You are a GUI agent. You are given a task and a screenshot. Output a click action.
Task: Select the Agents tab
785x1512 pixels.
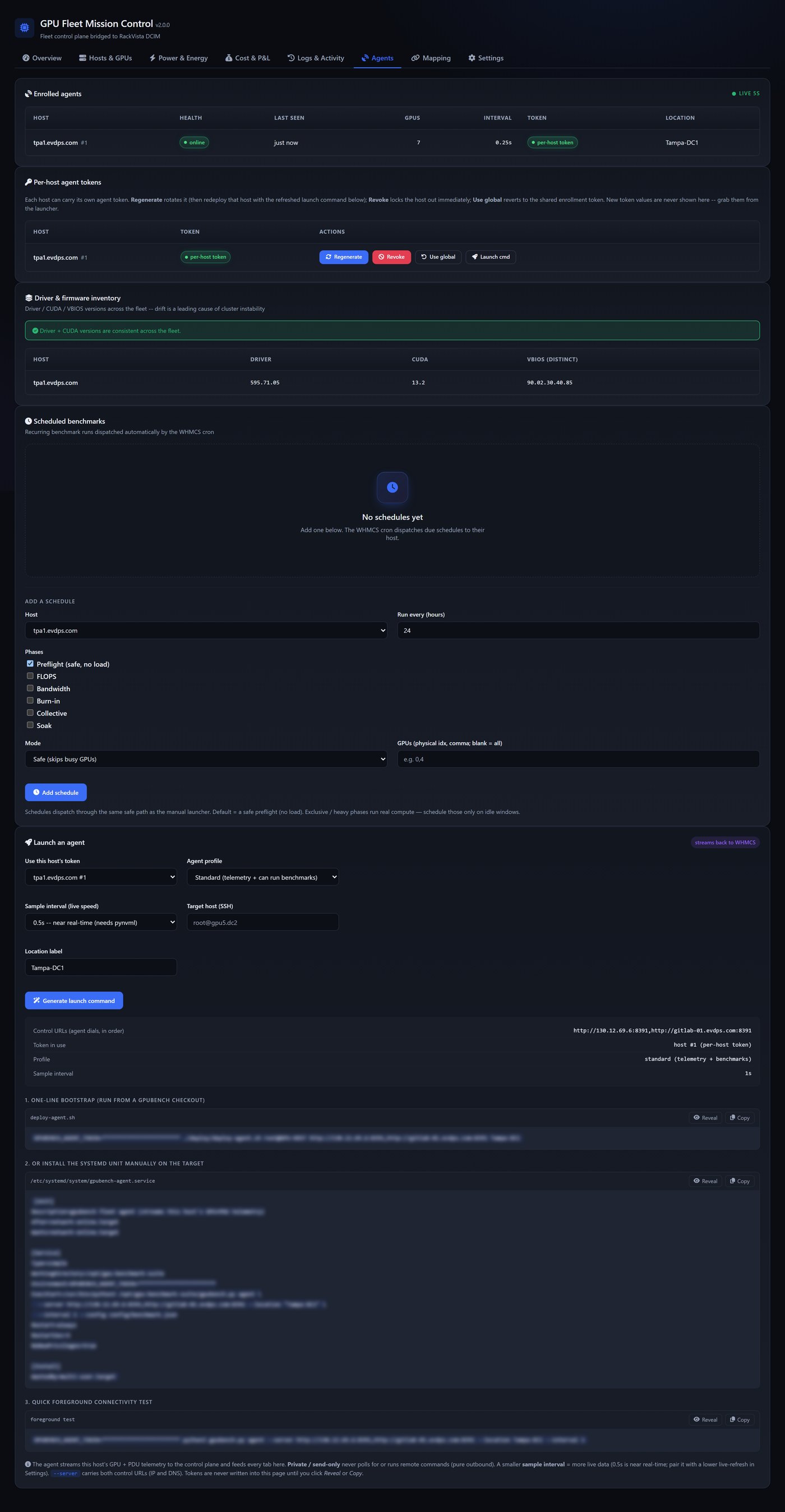pyautogui.click(x=377, y=58)
